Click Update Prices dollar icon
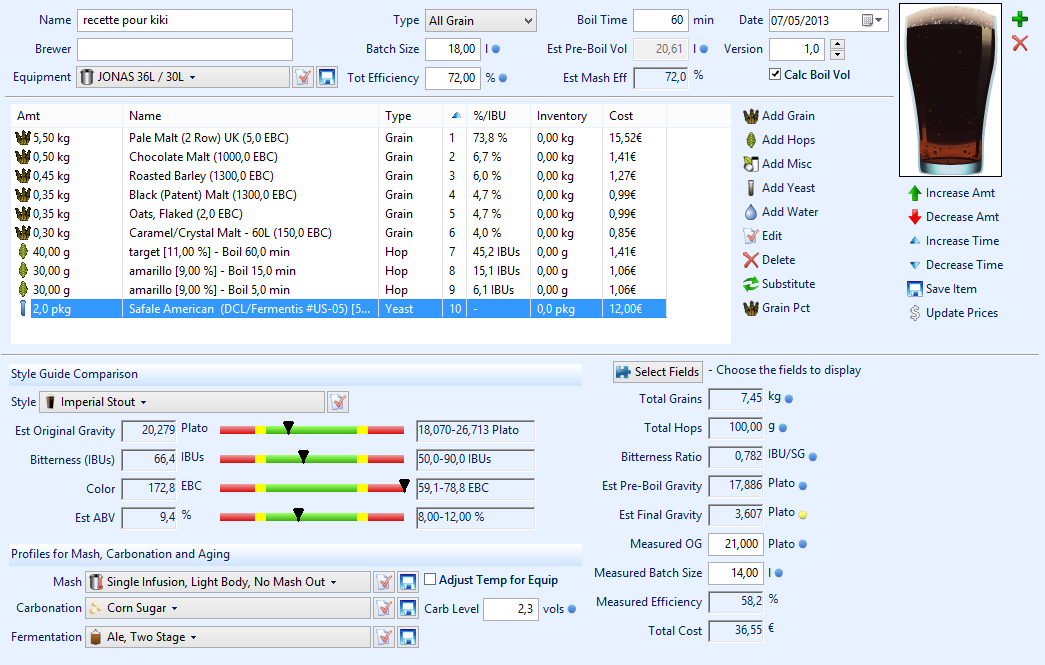 point(914,313)
